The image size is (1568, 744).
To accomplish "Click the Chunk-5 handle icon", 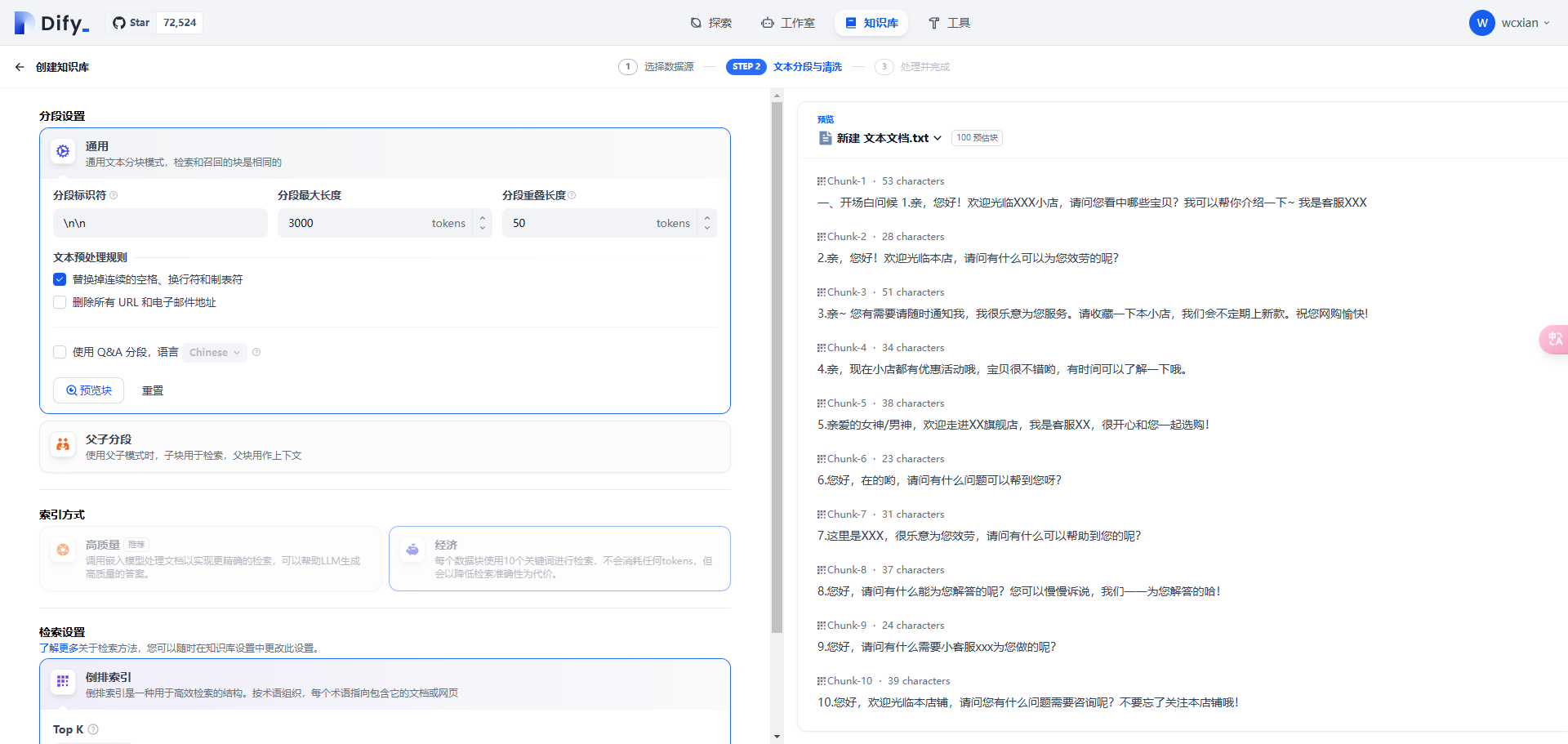I will click(821, 403).
